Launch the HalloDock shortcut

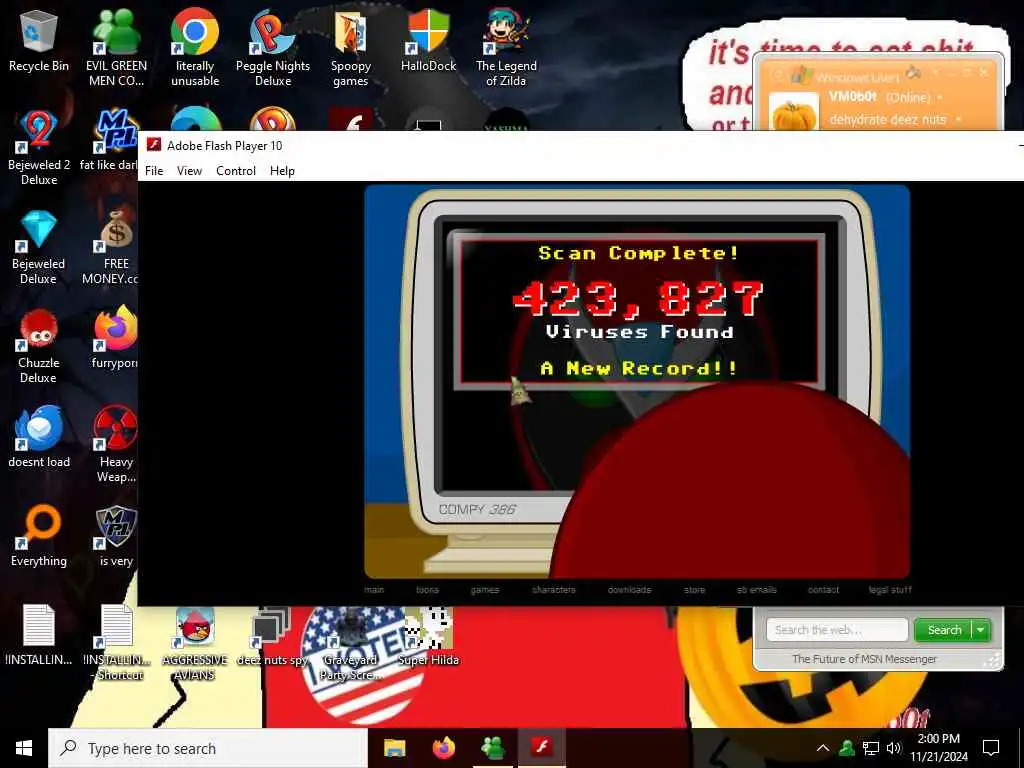pos(428,41)
